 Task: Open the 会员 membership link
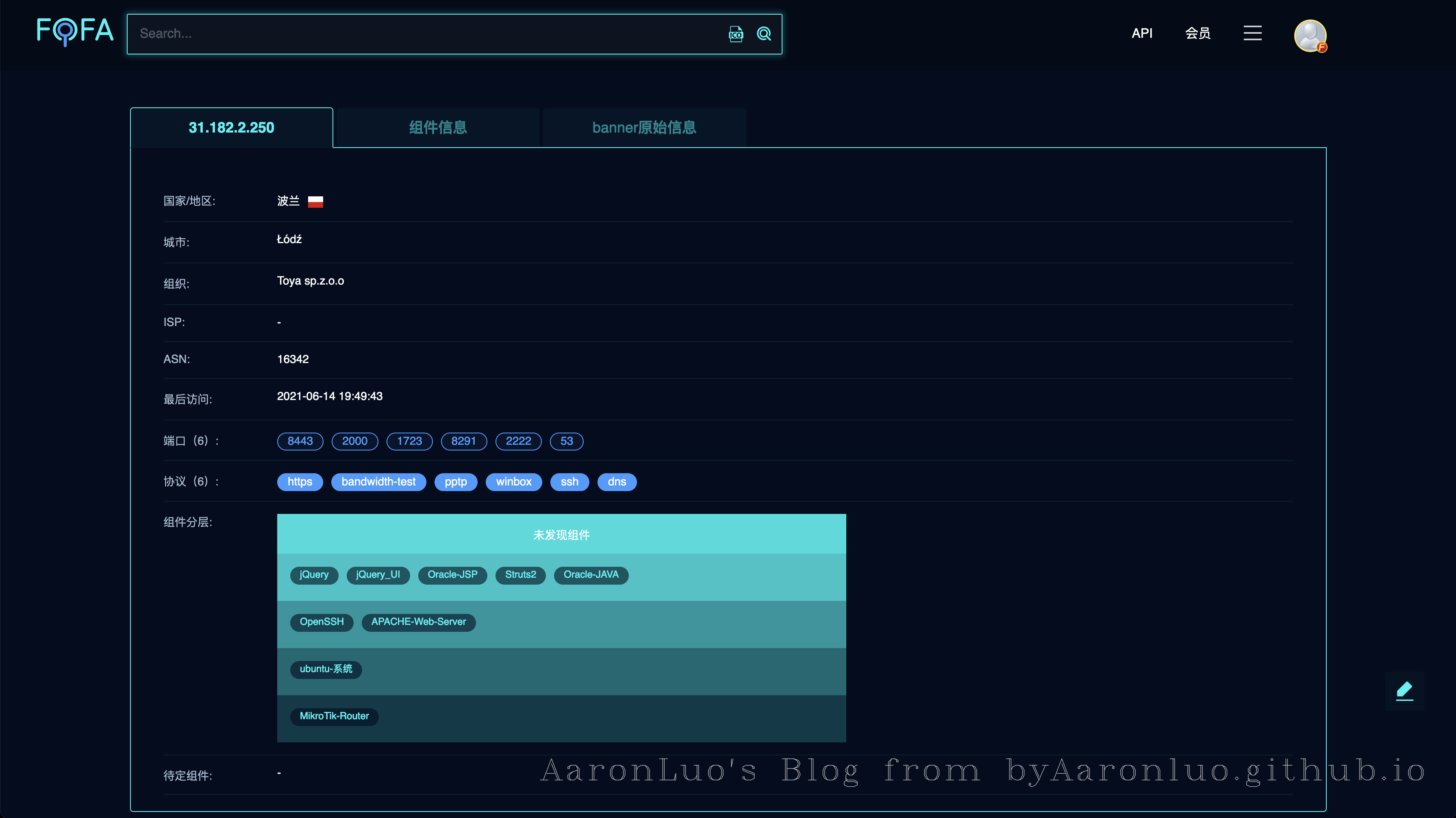click(x=1197, y=33)
